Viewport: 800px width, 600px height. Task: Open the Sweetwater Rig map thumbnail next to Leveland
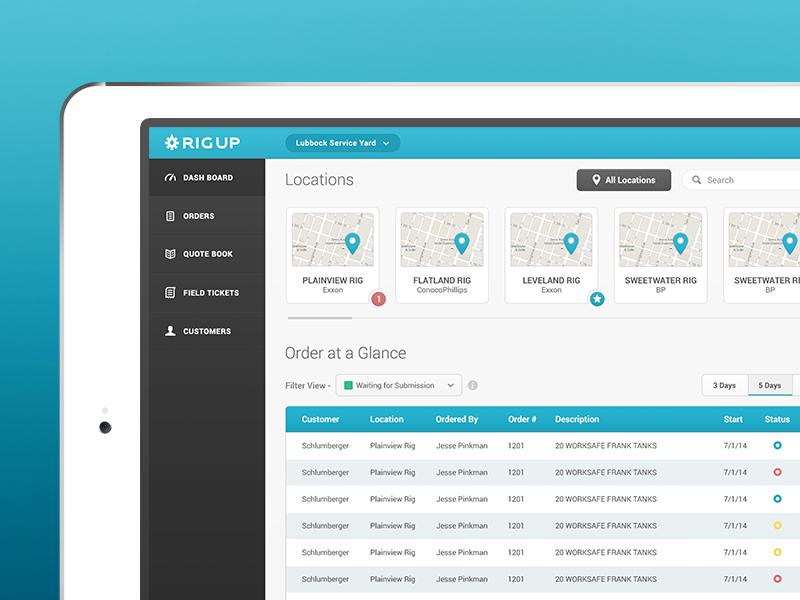[x=661, y=239]
